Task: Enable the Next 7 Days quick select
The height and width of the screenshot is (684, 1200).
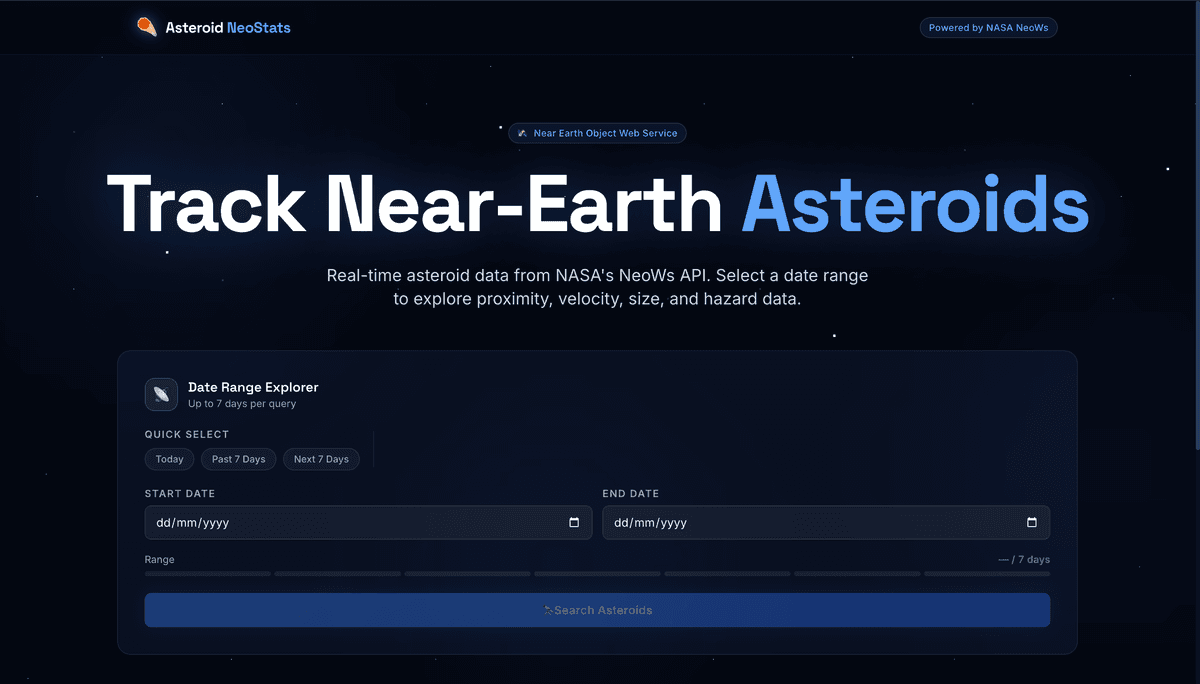Action: (321, 459)
